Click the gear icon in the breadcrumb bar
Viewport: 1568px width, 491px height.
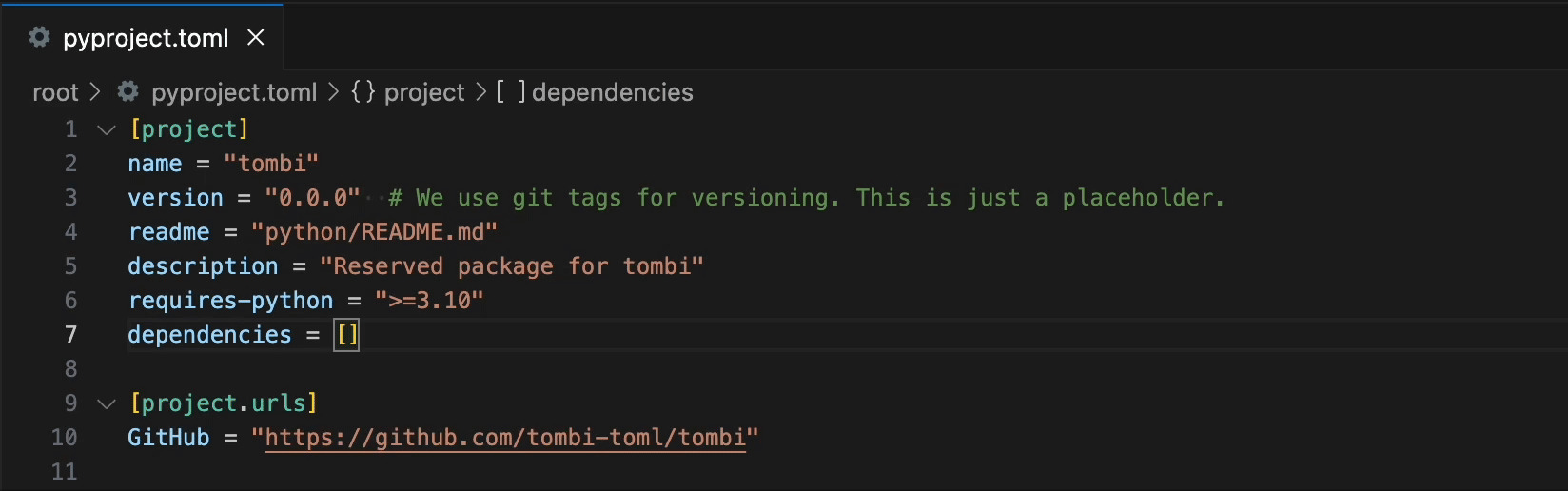pyautogui.click(x=127, y=91)
